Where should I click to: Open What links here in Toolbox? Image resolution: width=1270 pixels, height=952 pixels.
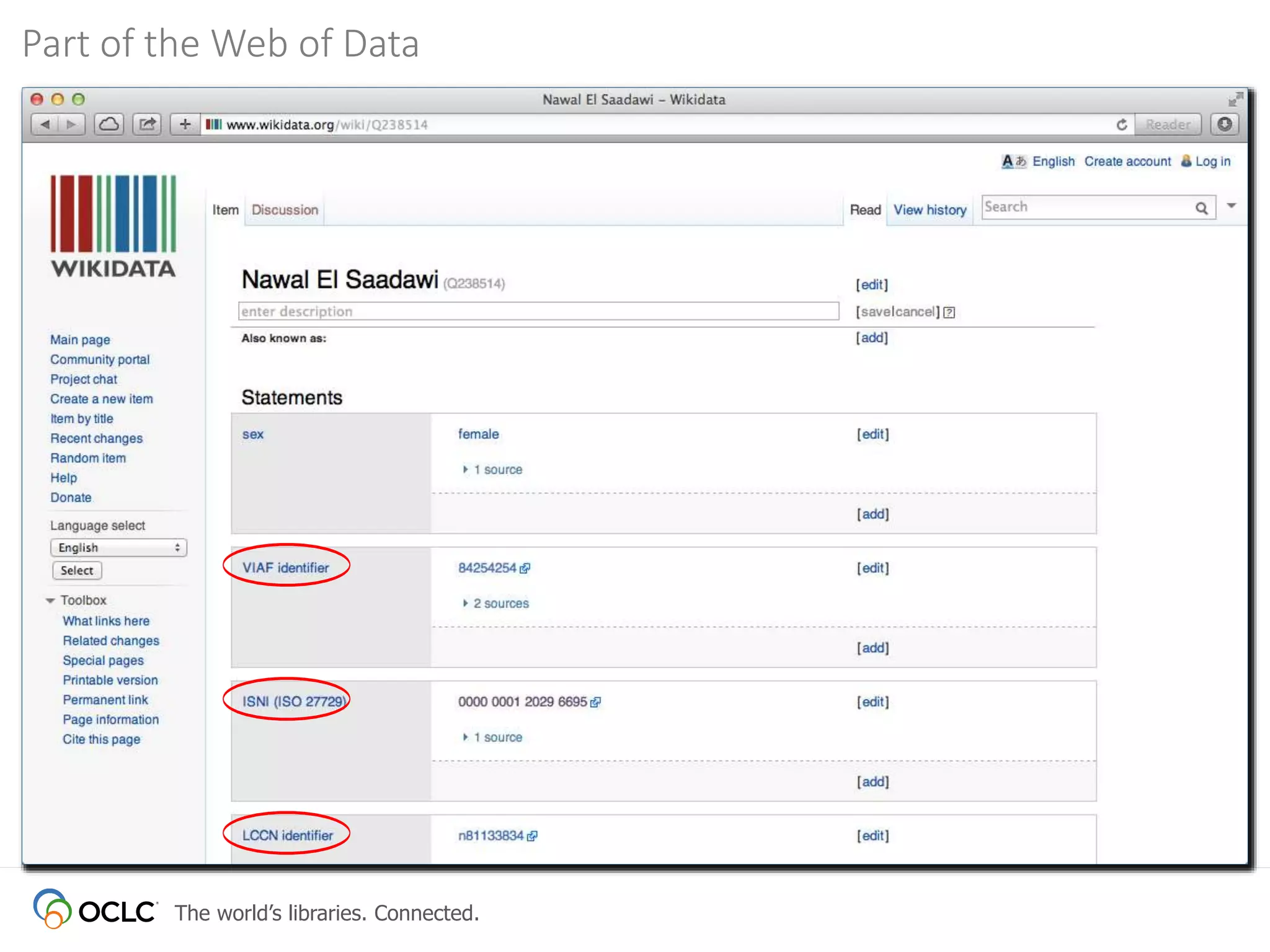[x=106, y=621]
